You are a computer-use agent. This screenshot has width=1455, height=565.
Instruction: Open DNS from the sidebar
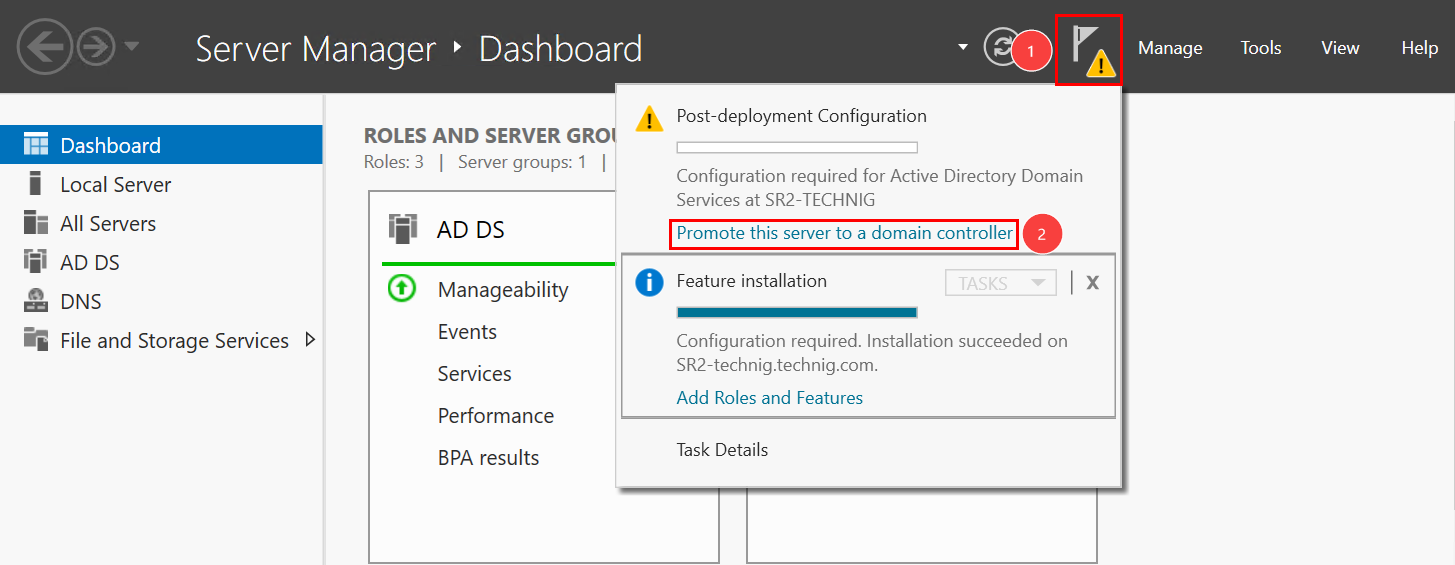[80, 301]
